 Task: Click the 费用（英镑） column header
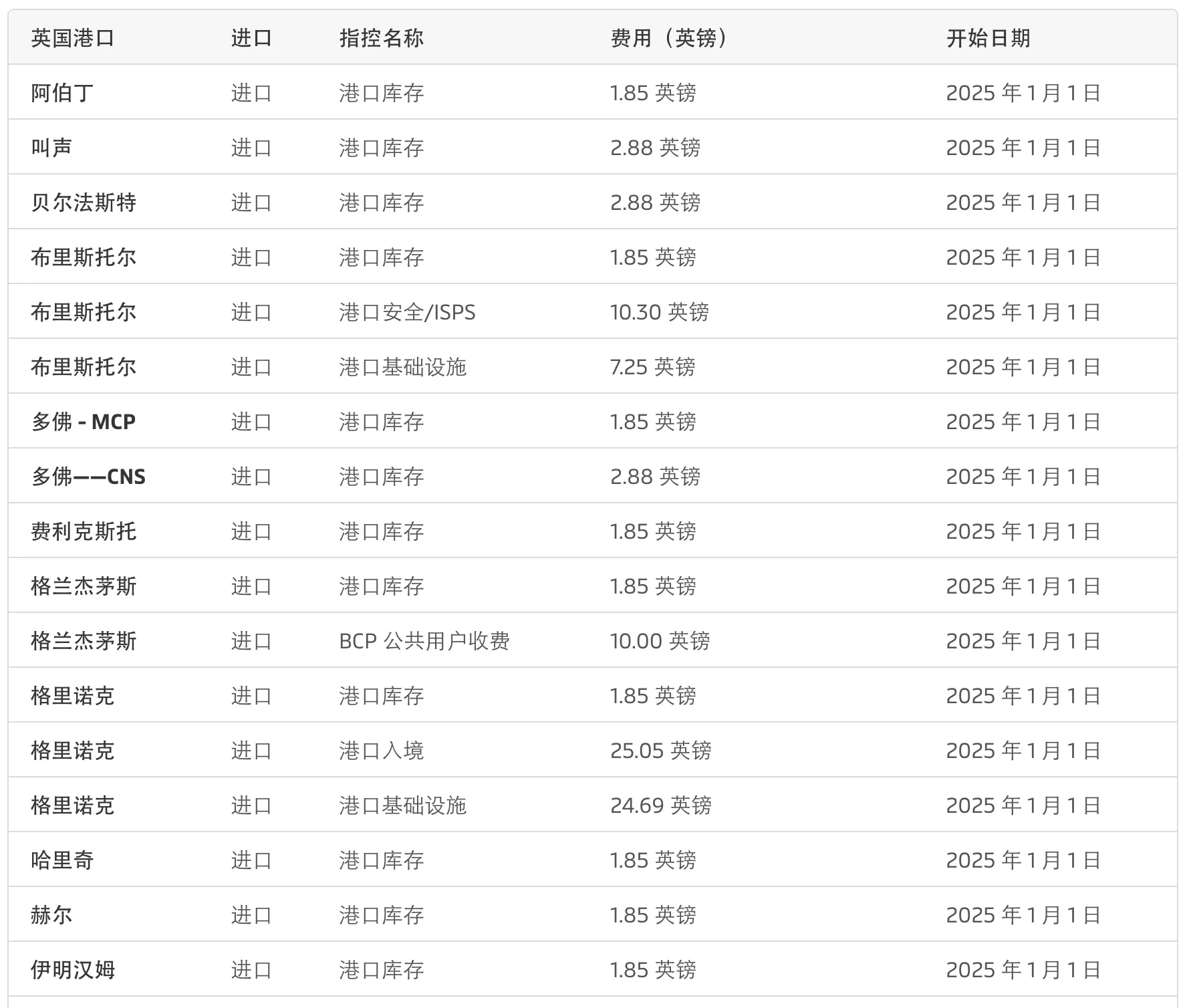(x=669, y=38)
